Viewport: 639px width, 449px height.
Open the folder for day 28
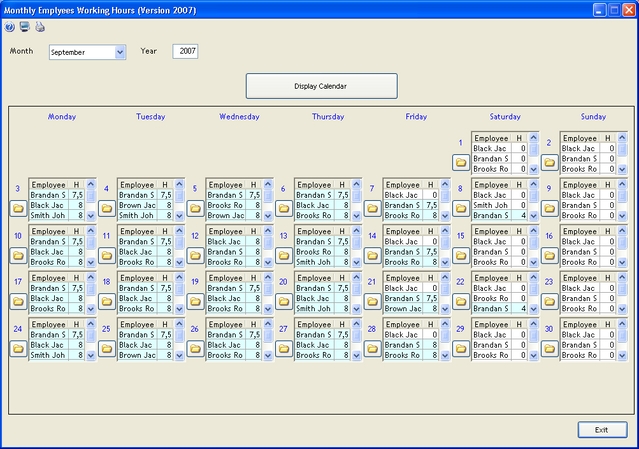point(372,349)
